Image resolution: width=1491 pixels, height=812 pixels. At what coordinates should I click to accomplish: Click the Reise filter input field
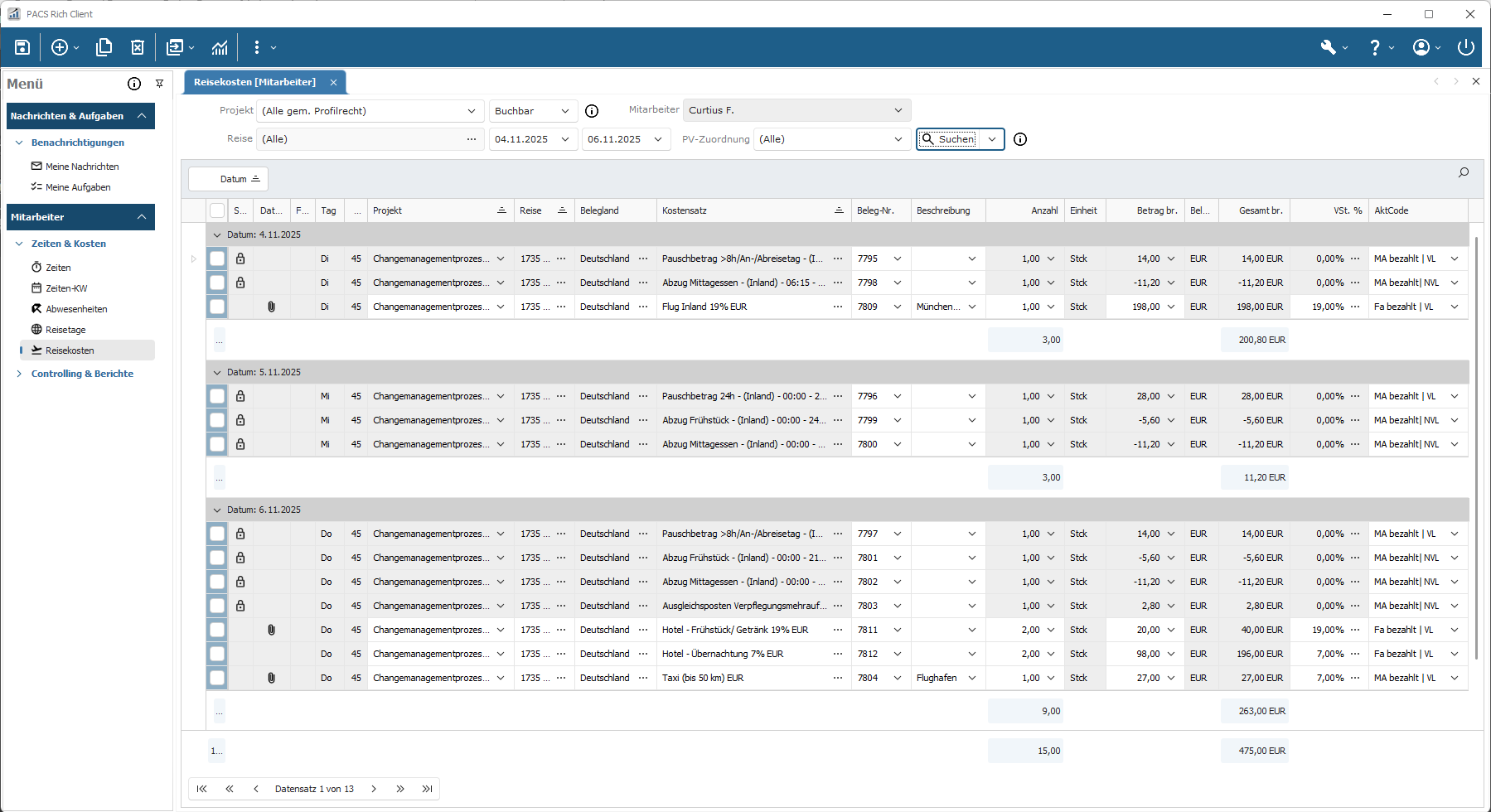pyautogui.click(x=361, y=139)
